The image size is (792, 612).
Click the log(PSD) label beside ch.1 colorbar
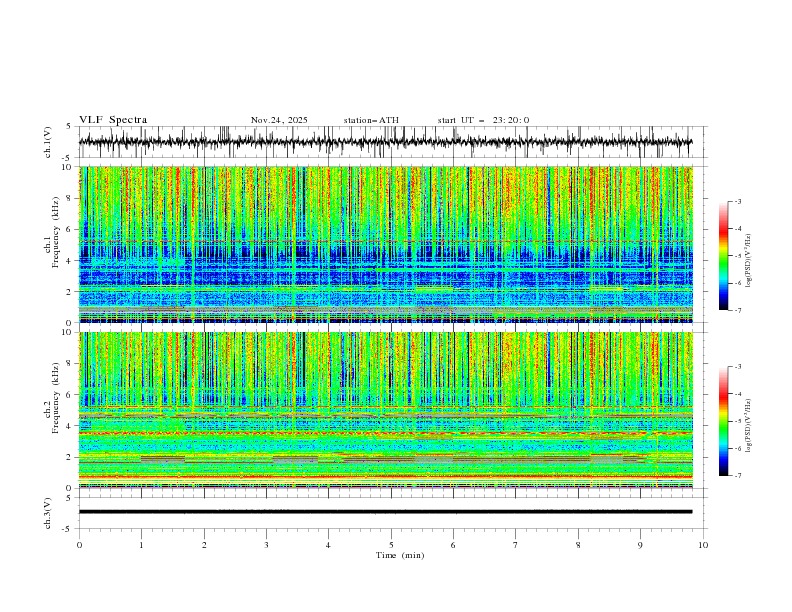[748, 260]
